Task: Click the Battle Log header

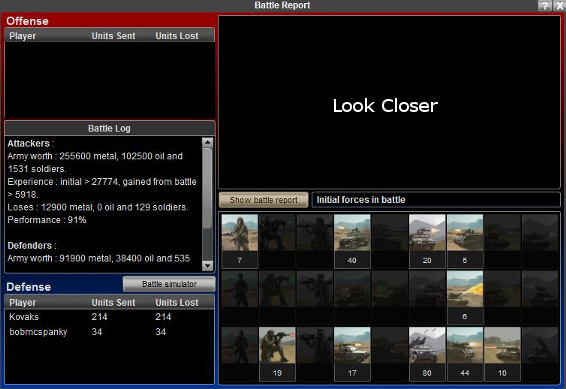Action: point(109,128)
